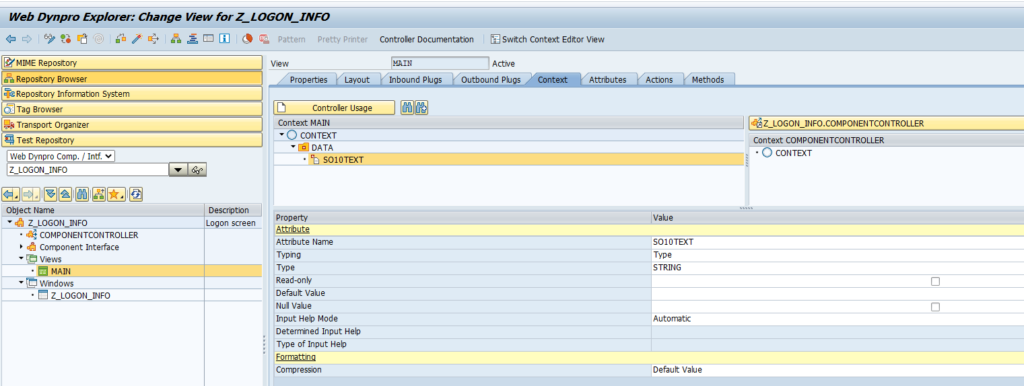Click the Display Navigation Window icon
Screen dimensions: 1024x386
[192, 39]
